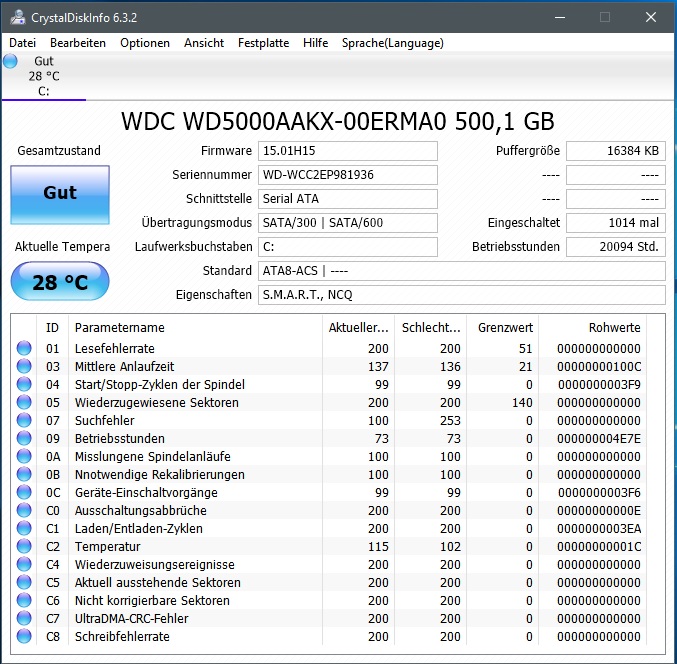
Task: Click the Parametername column header
Action: pyautogui.click(x=195, y=328)
